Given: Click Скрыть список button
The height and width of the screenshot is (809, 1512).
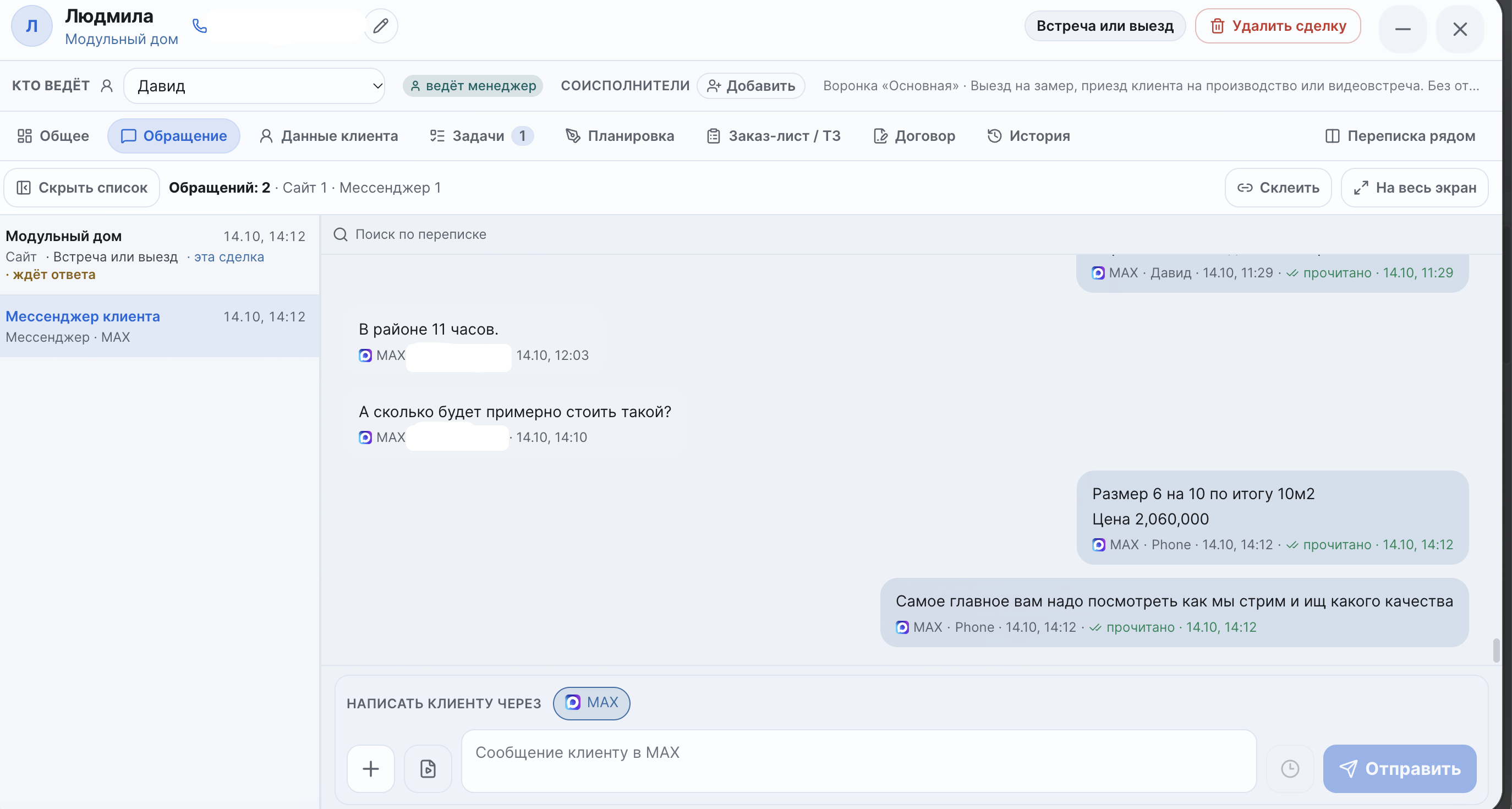Looking at the screenshot, I should [81, 187].
